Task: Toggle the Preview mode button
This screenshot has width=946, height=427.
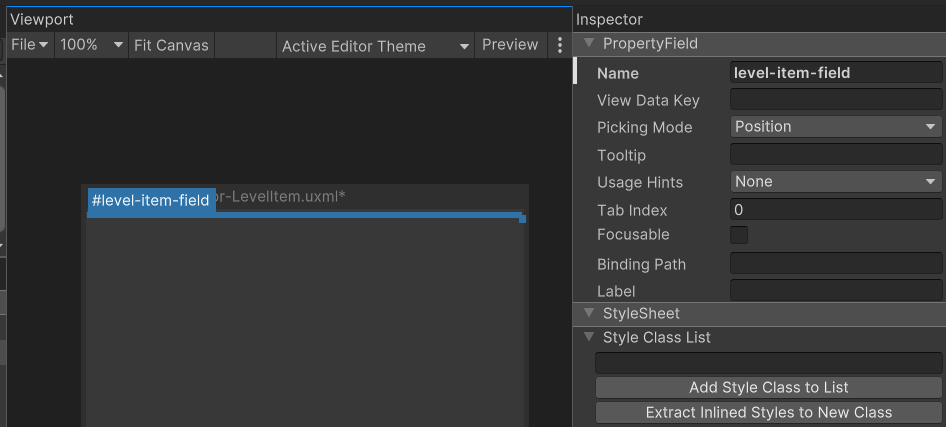Action: pyautogui.click(x=510, y=45)
